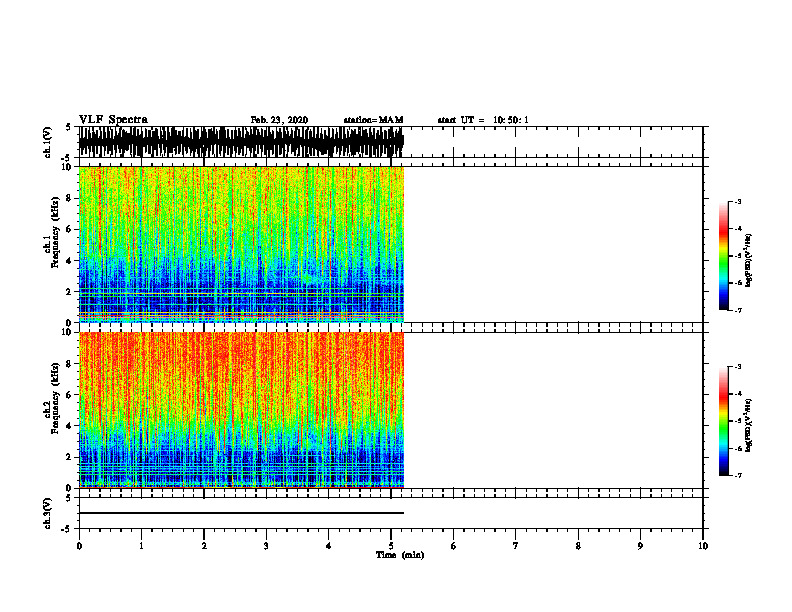Click the "-7" label on ch.1 color bar
This screenshot has height=612, width=792.
738,310
